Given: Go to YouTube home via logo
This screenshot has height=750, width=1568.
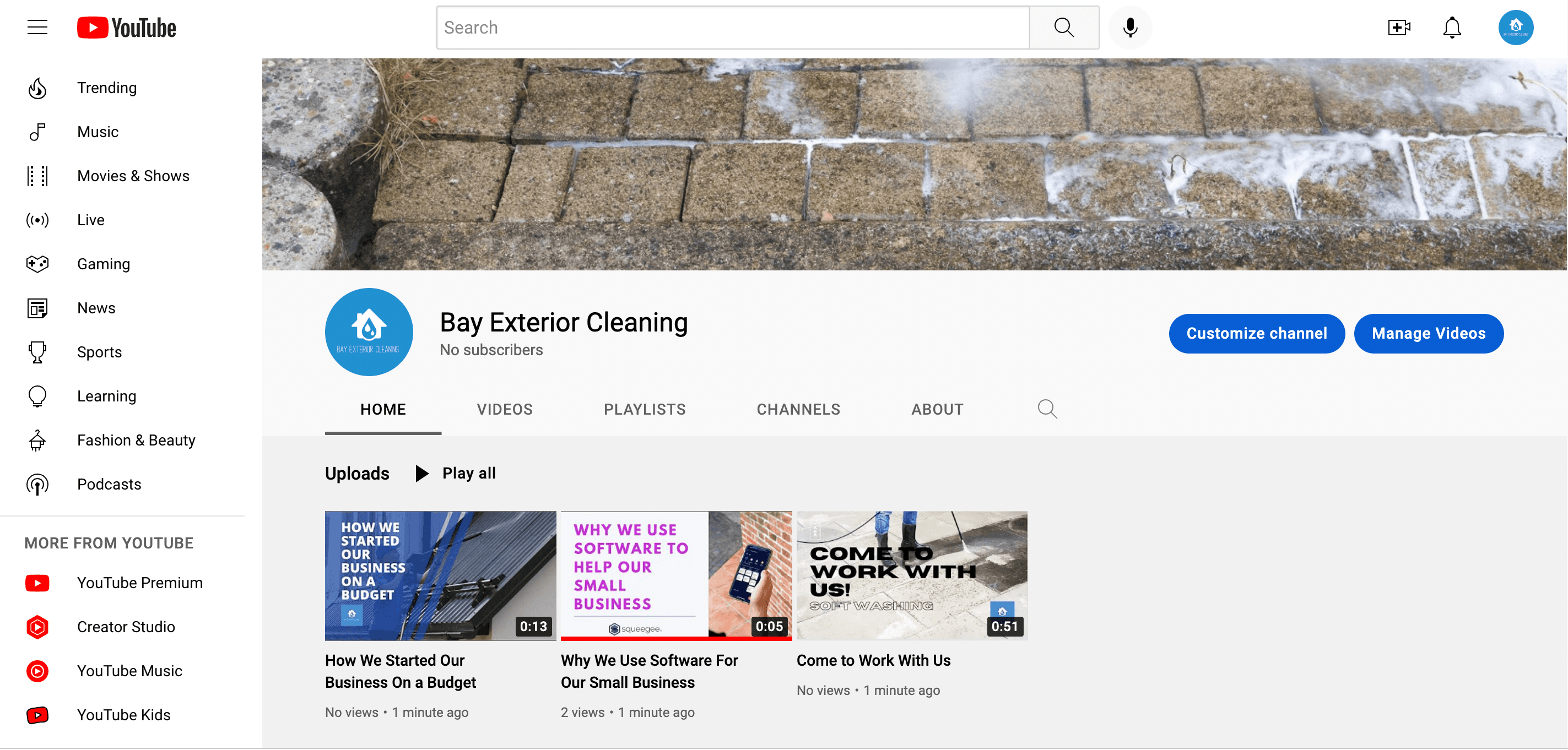Looking at the screenshot, I should pyautogui.click(x=127, y=28).
